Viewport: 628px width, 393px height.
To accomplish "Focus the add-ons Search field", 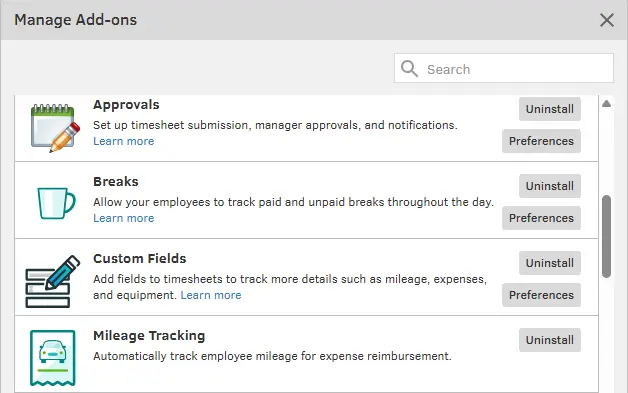I will 504,68.
